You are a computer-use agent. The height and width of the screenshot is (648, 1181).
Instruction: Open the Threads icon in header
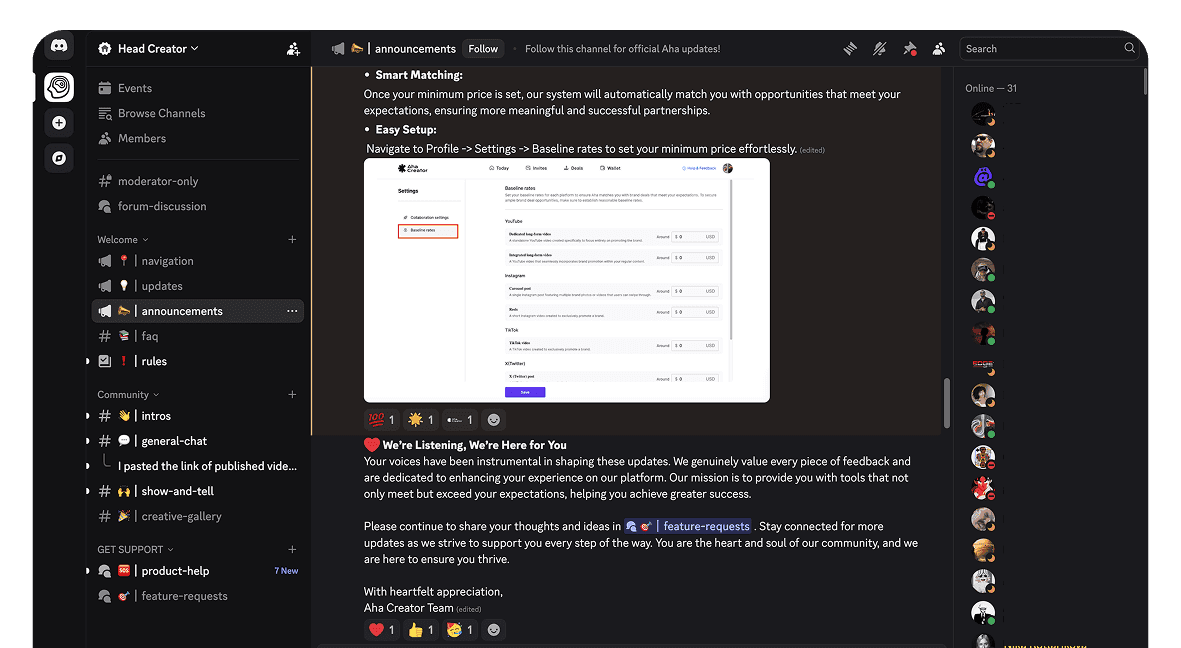[850, 49]
